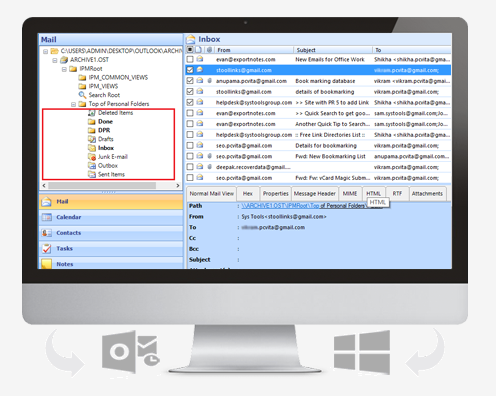Click the Contacts icon in navigation
Viewport: 496px width, 396px height.
46,233
